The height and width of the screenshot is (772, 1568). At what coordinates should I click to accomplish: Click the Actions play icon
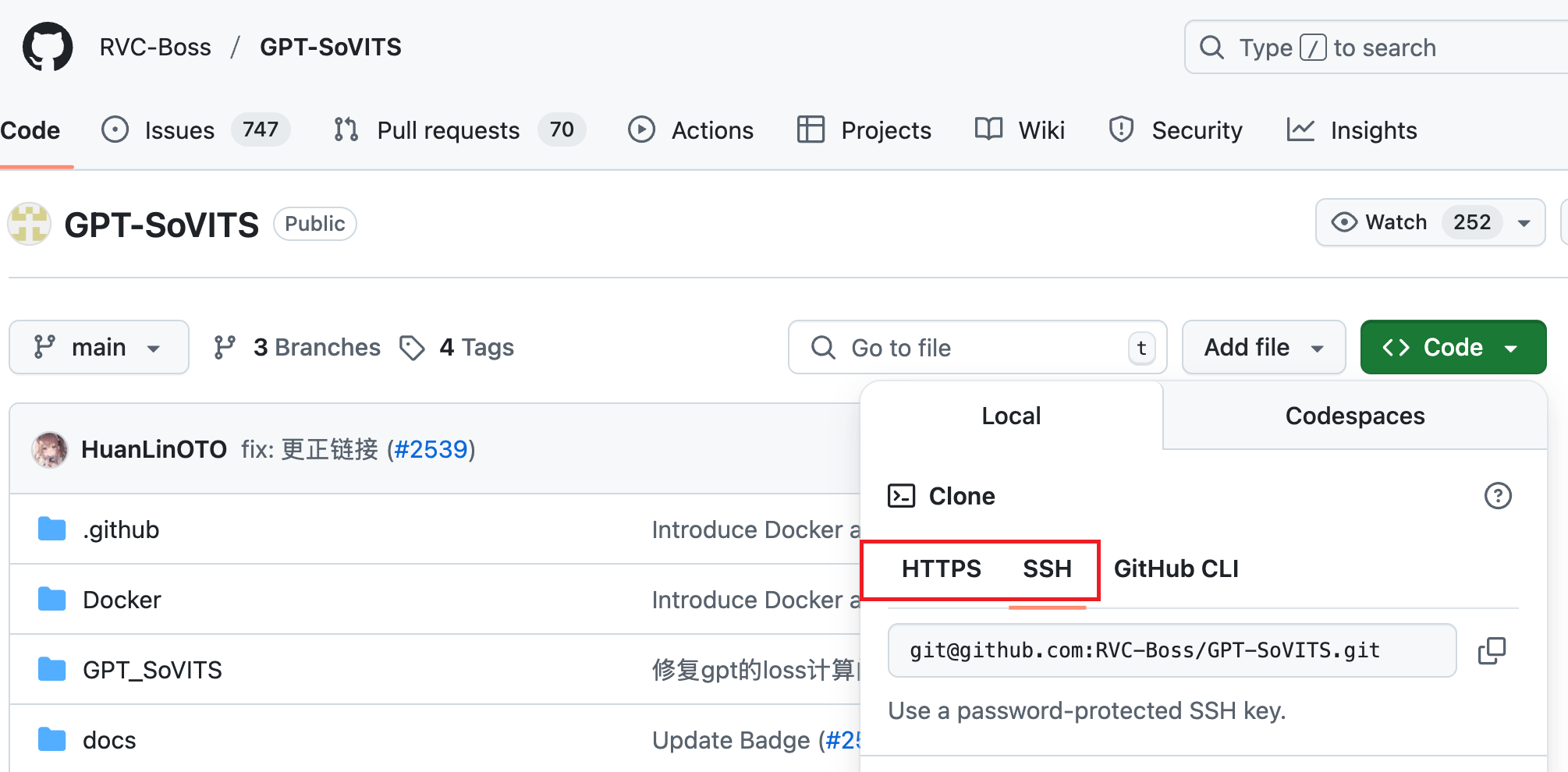coord(641,129)
